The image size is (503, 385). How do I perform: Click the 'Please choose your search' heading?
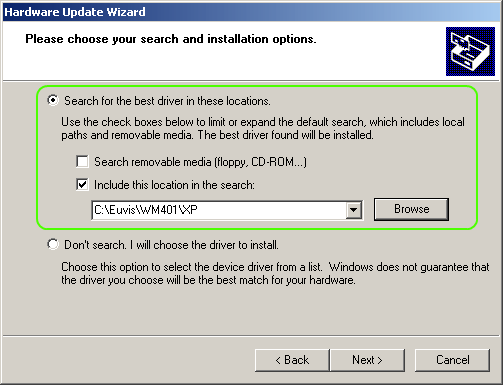point(171,39)
